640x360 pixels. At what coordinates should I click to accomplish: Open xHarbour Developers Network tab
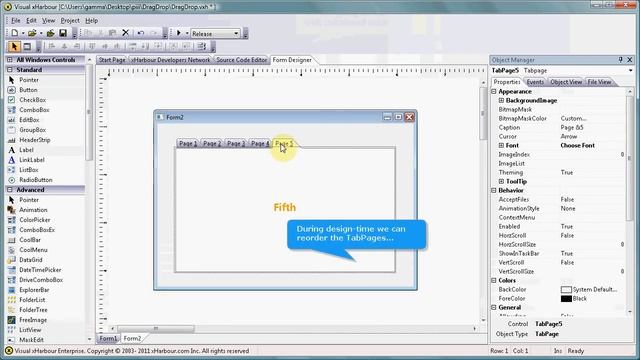[171, 60]
